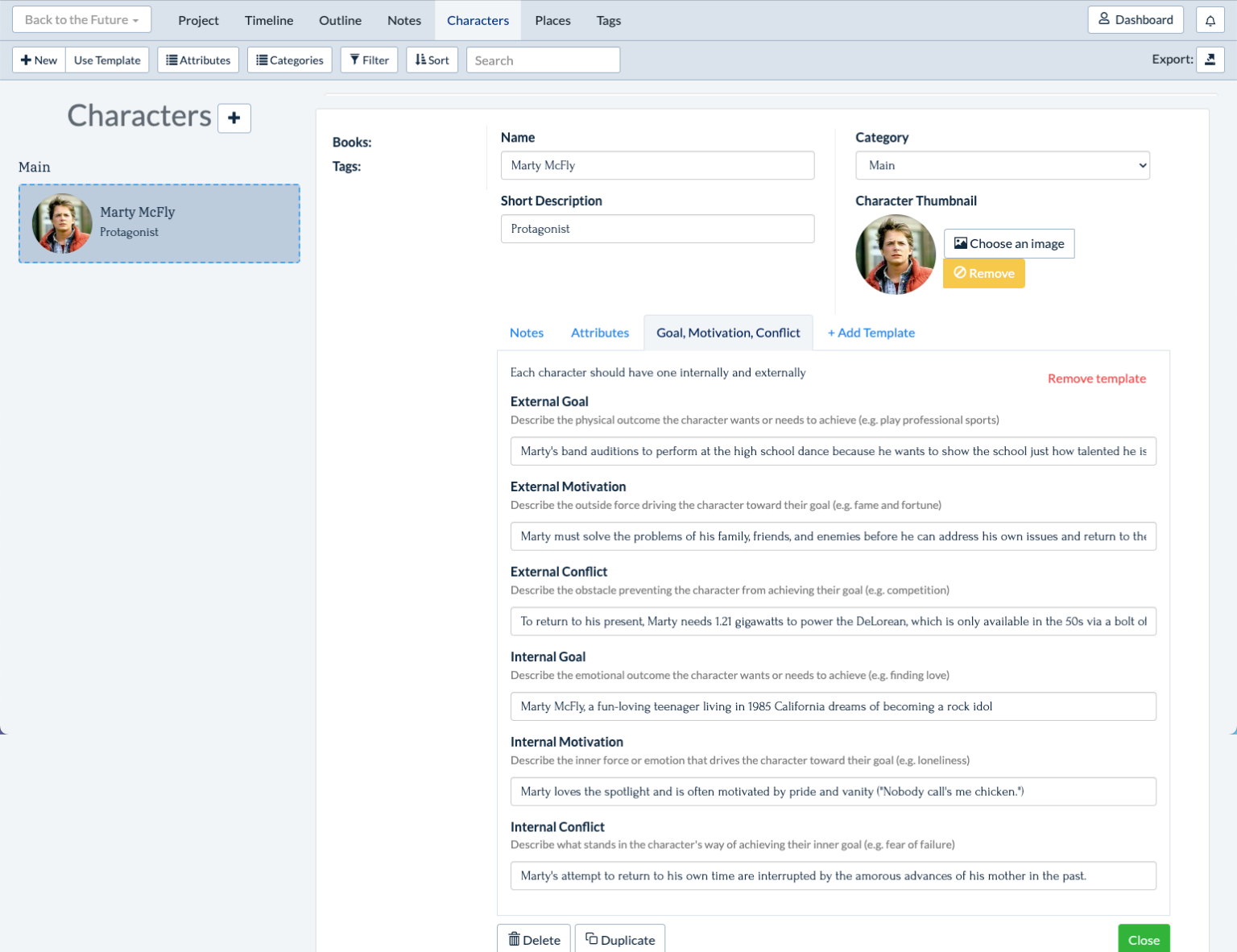Click the New character button

click(39, 60)
